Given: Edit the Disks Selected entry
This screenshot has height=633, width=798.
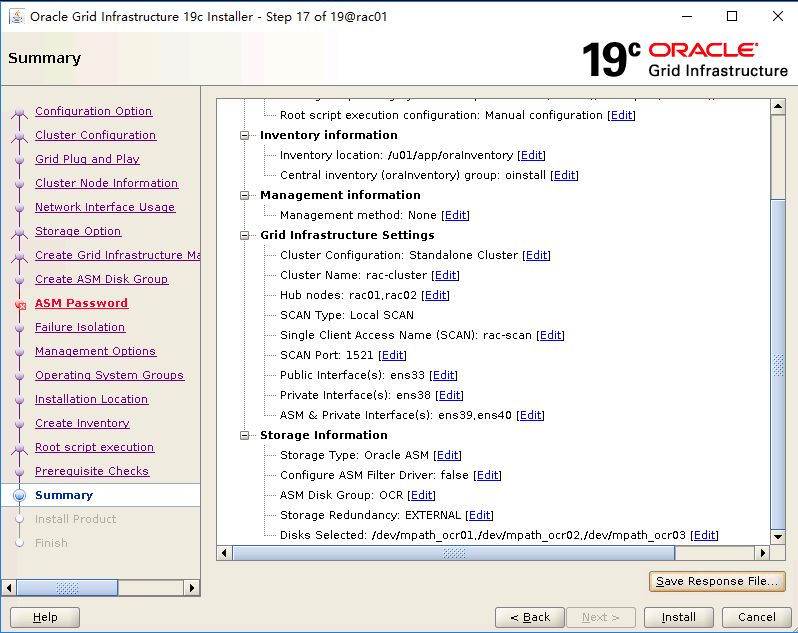Looking at the screenshot, I should 704,535.
